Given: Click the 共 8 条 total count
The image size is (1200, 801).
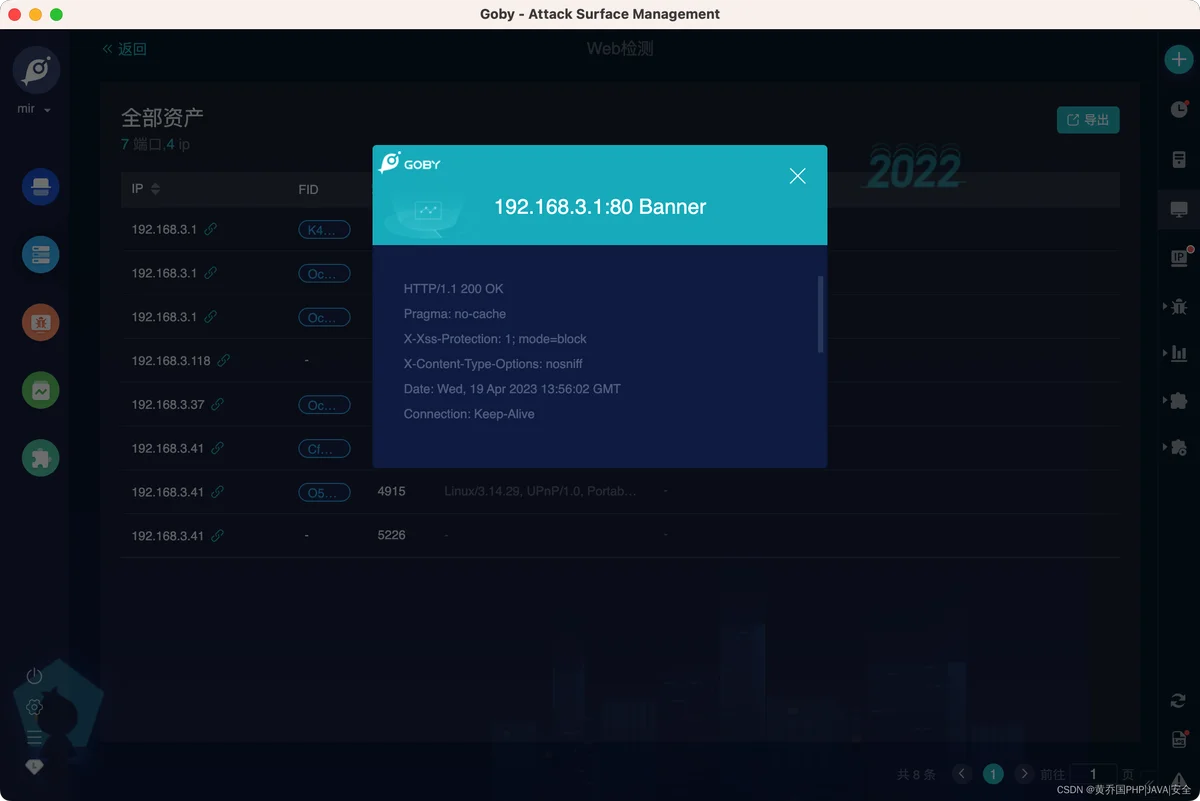Looking at the screenshot, I should point(916,774).
